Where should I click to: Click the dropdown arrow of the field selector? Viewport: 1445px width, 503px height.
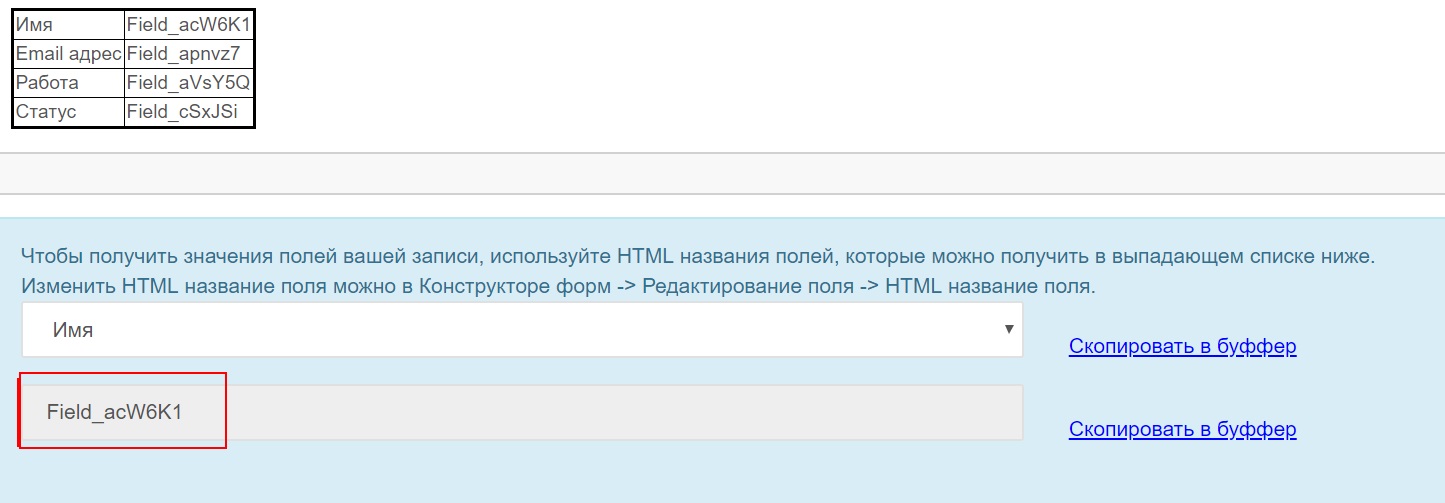coord(1010,329)
